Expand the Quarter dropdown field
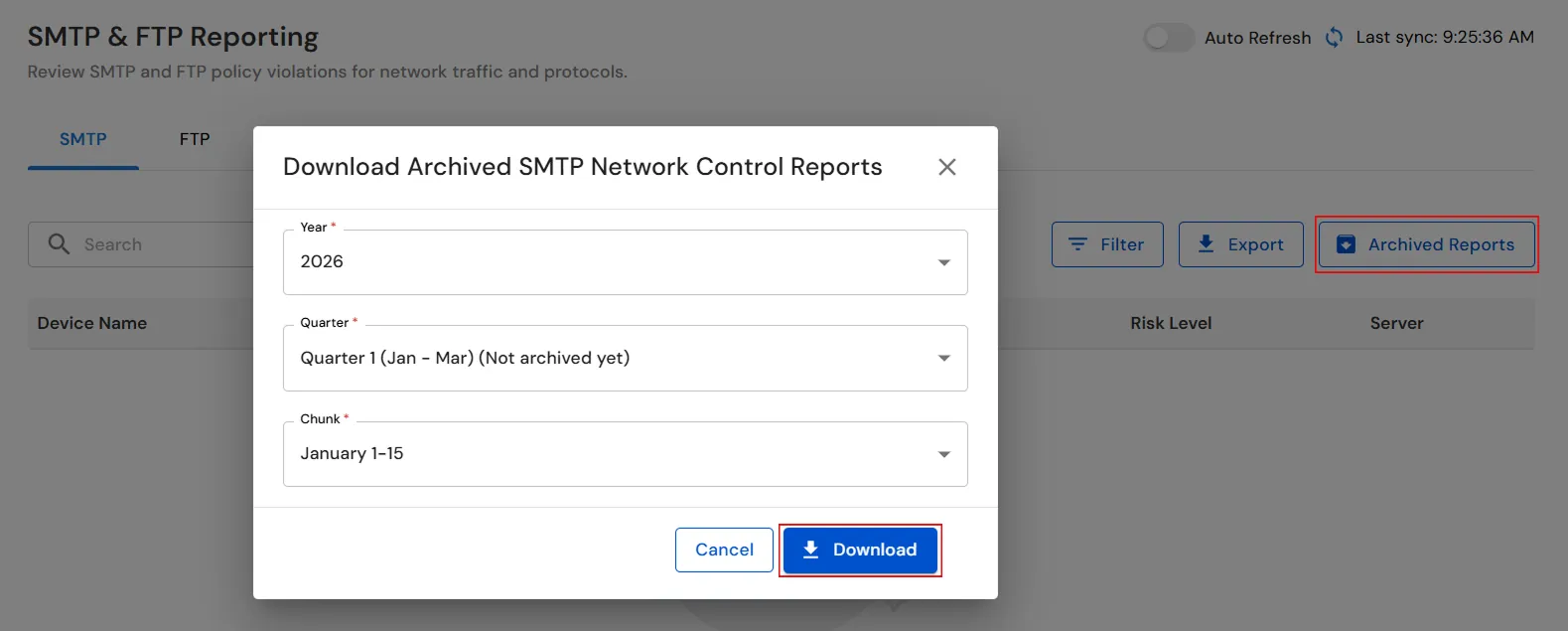1568x631 pixels. point(625,358)
